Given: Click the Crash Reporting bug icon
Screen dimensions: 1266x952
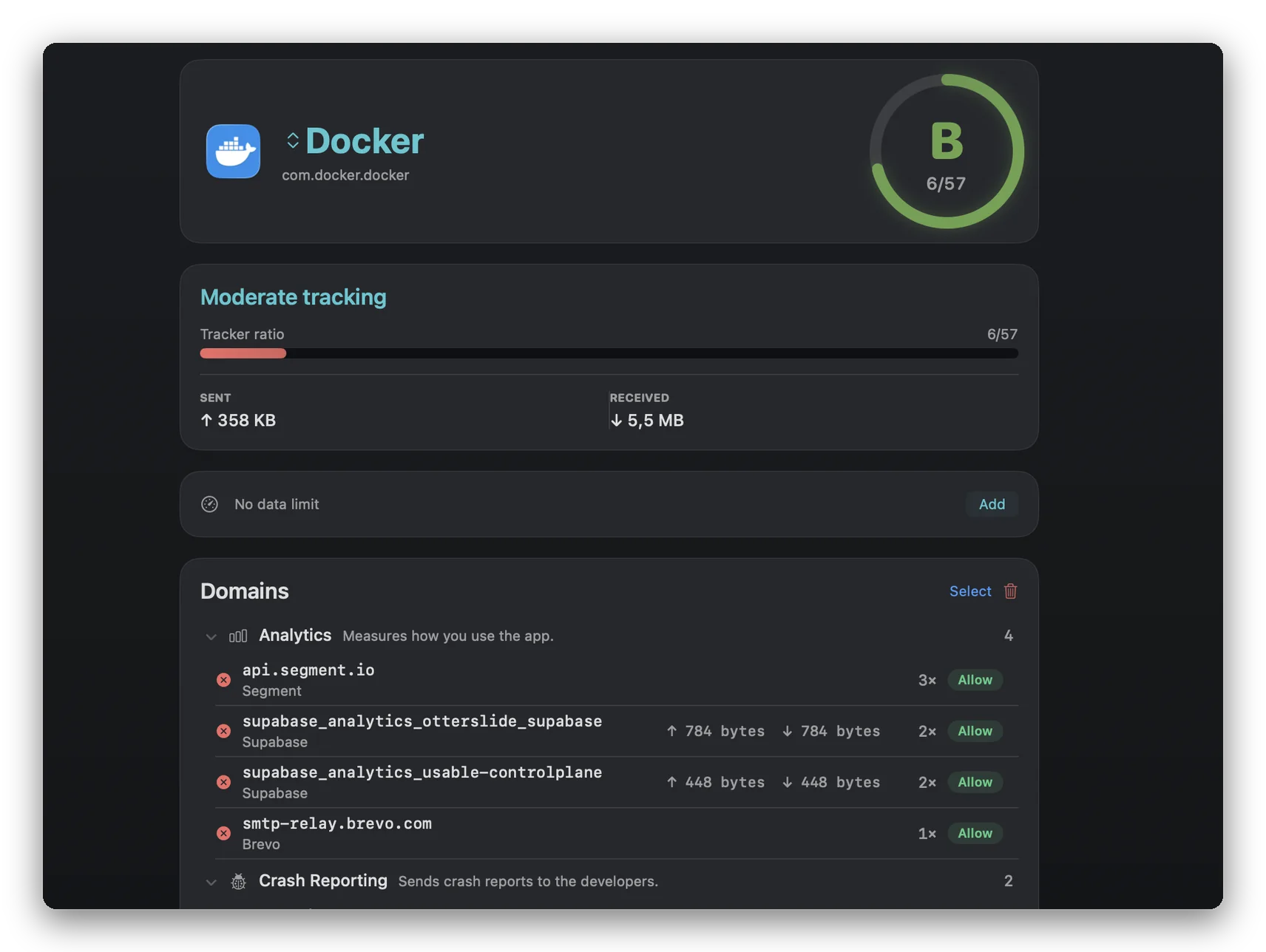Looking at the screenshot, I should coord(238,882).
